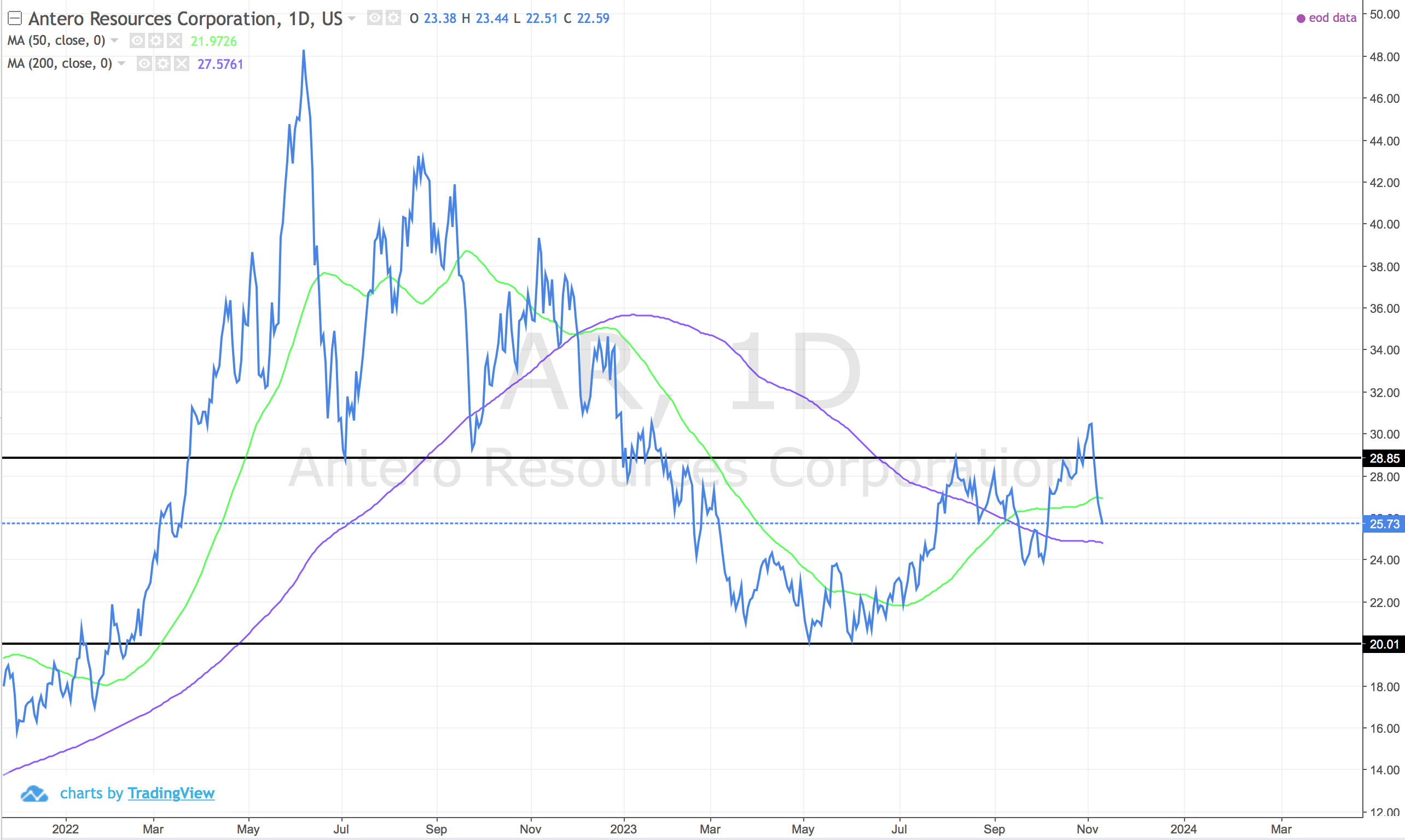Open settings gear for the MA 200 indicator
The height and width of the screenshot is (840, 1405).
tap(163, 63)
